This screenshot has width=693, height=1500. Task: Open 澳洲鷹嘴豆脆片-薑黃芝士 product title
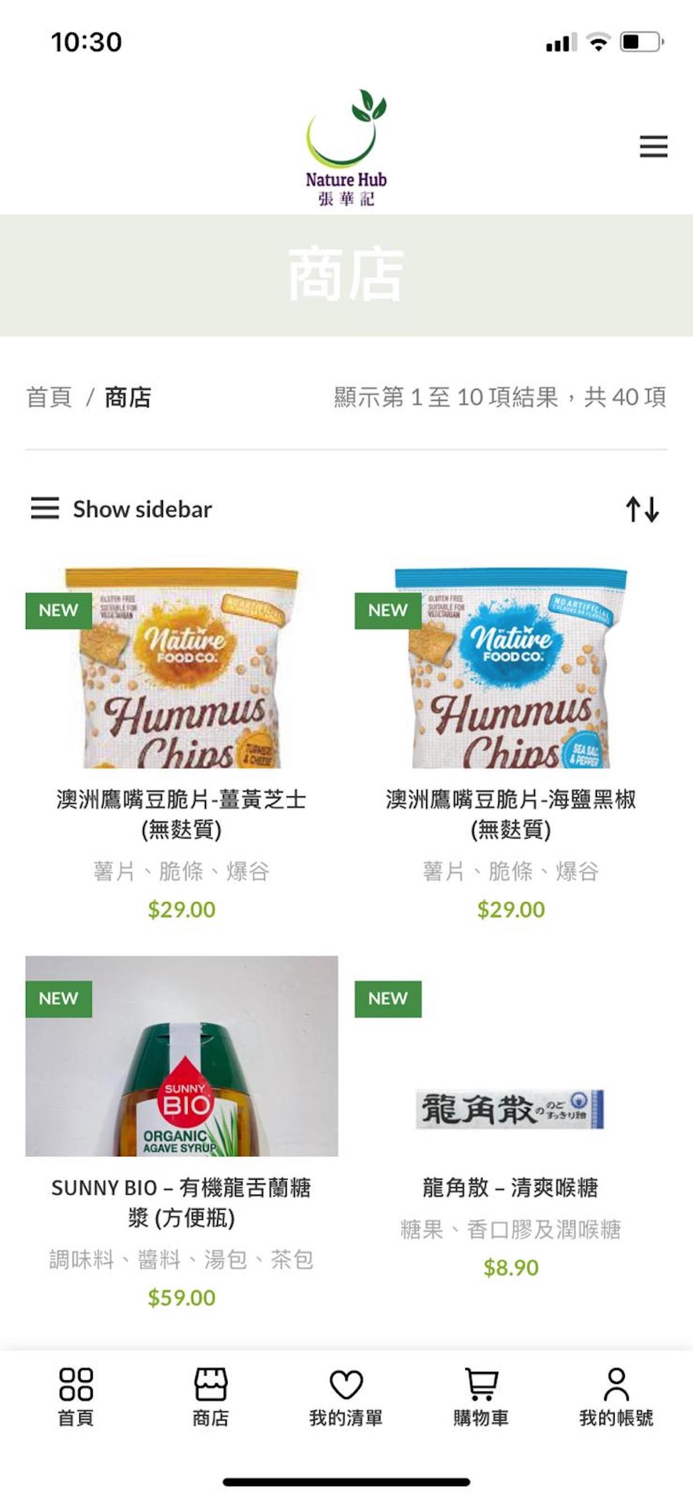(x=181, y=814)
